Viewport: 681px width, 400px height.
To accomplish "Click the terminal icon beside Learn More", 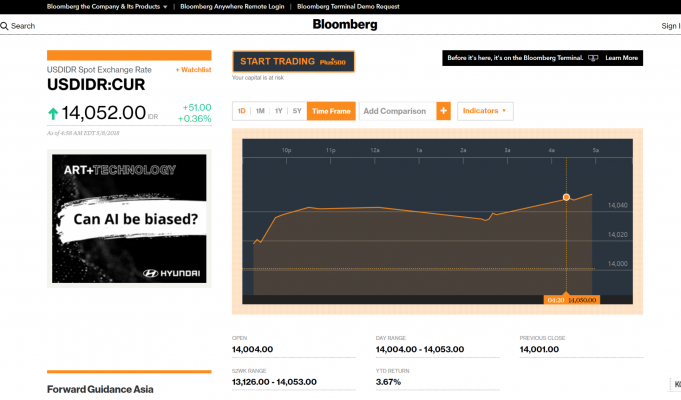I will (x=594, y=58).
